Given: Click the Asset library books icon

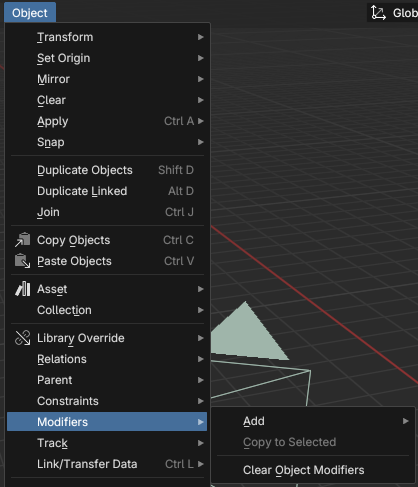Looking at the screenshot, I should (22, 289).
